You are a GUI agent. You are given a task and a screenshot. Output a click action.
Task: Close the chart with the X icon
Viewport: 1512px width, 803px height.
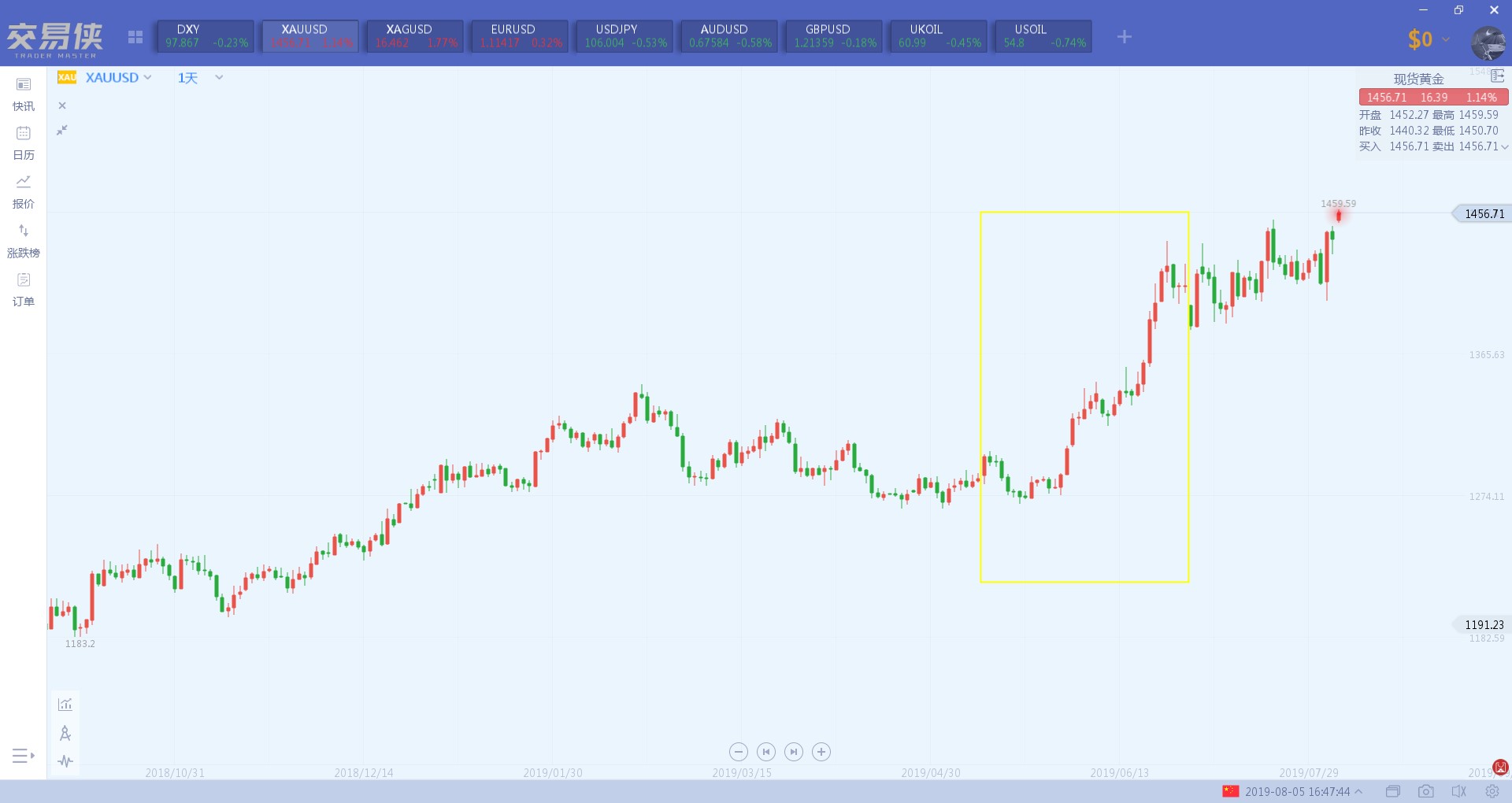tap(62, 105)
